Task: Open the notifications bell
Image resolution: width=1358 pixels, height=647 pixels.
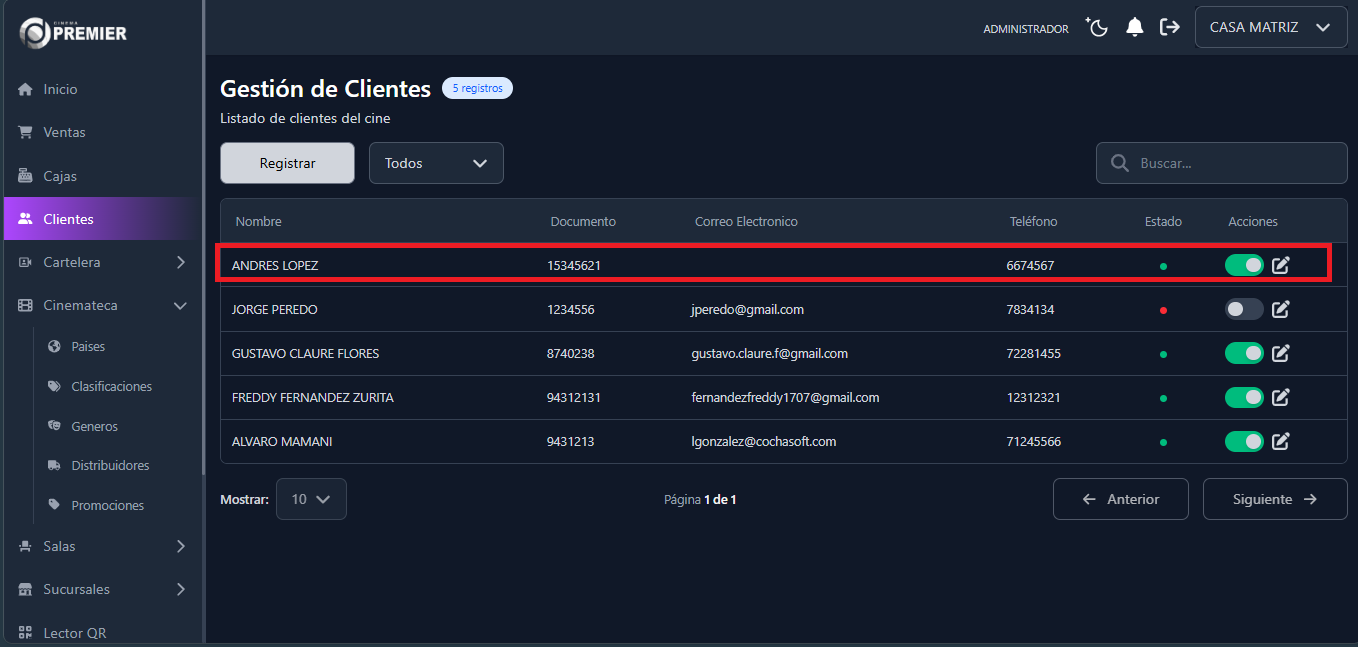Action: point(1134,28)
